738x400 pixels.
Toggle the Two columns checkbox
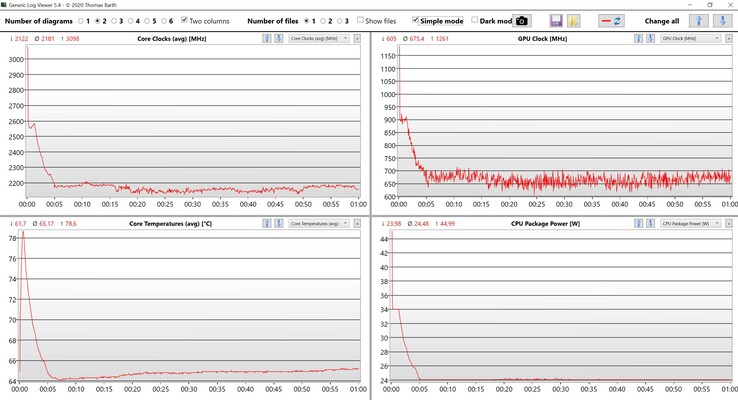pos(185,20)
